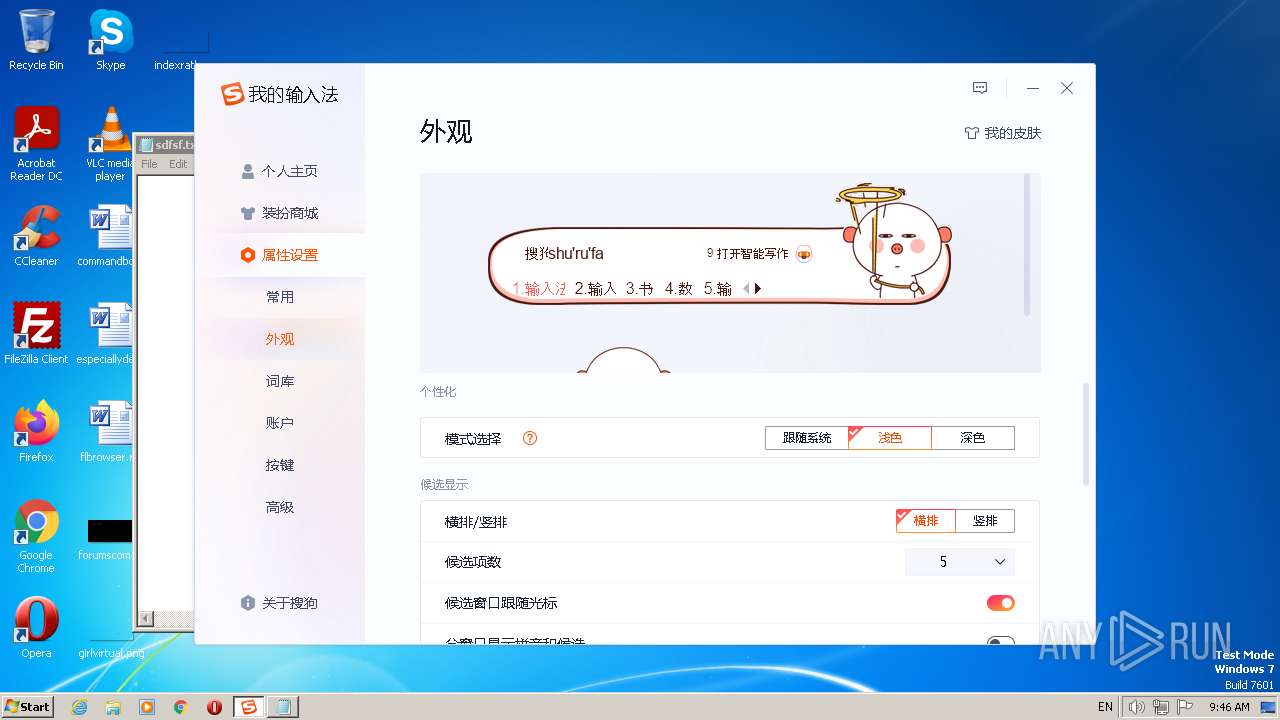Click left scroll arrow in Notepad window

click(x=145, y=620)
